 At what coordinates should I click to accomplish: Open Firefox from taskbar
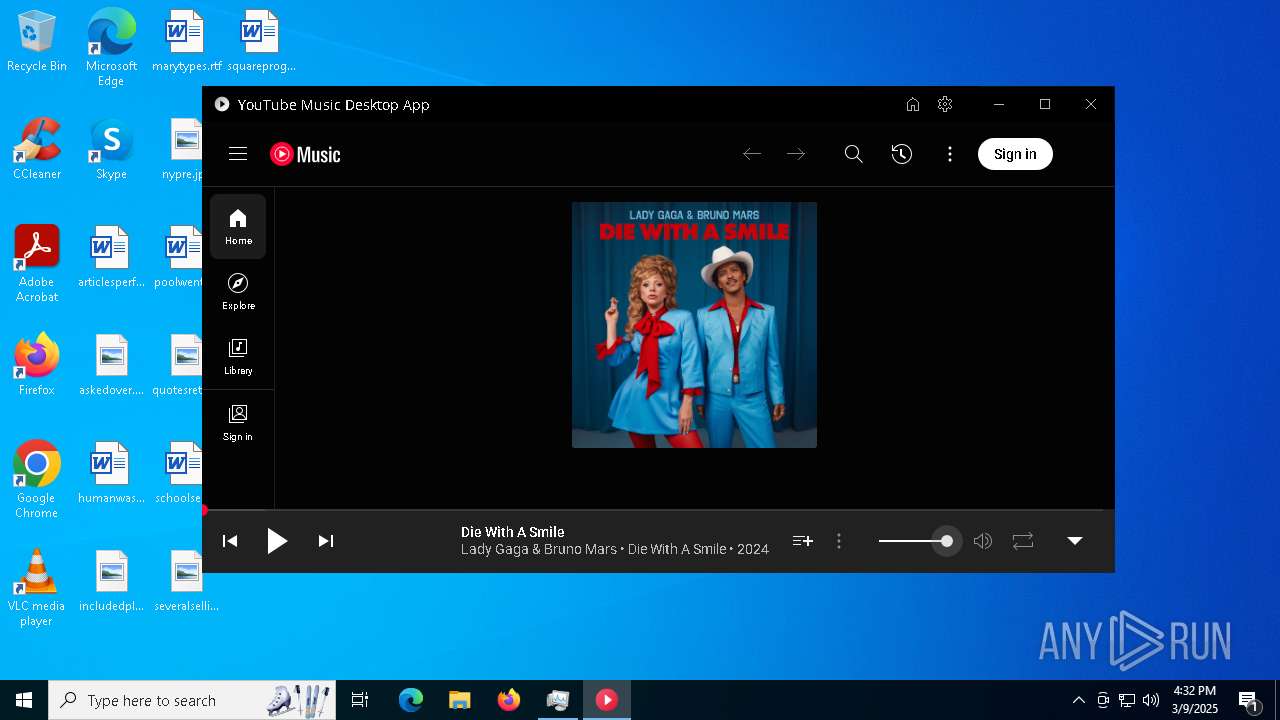pos(509,700)
